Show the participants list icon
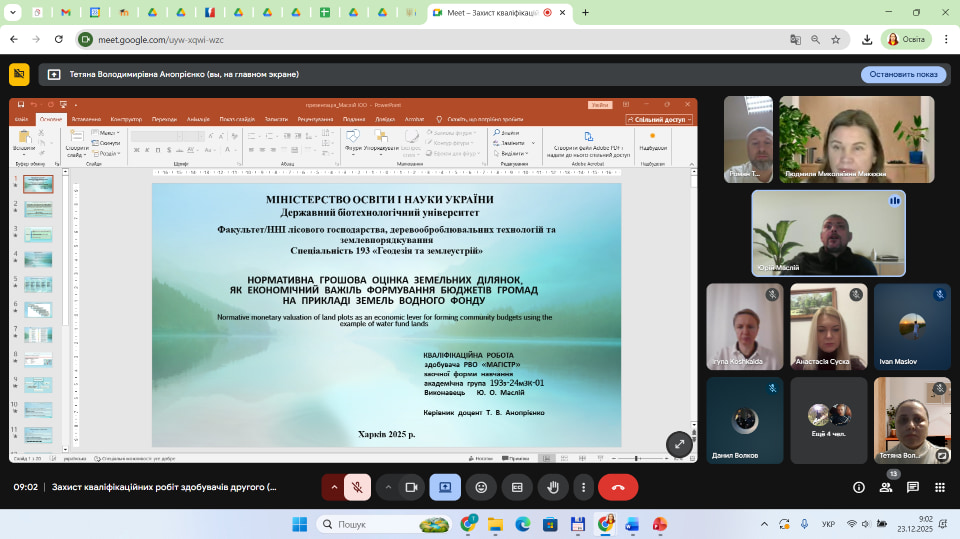This screenshot has width=960, height=539. point(885,487)
